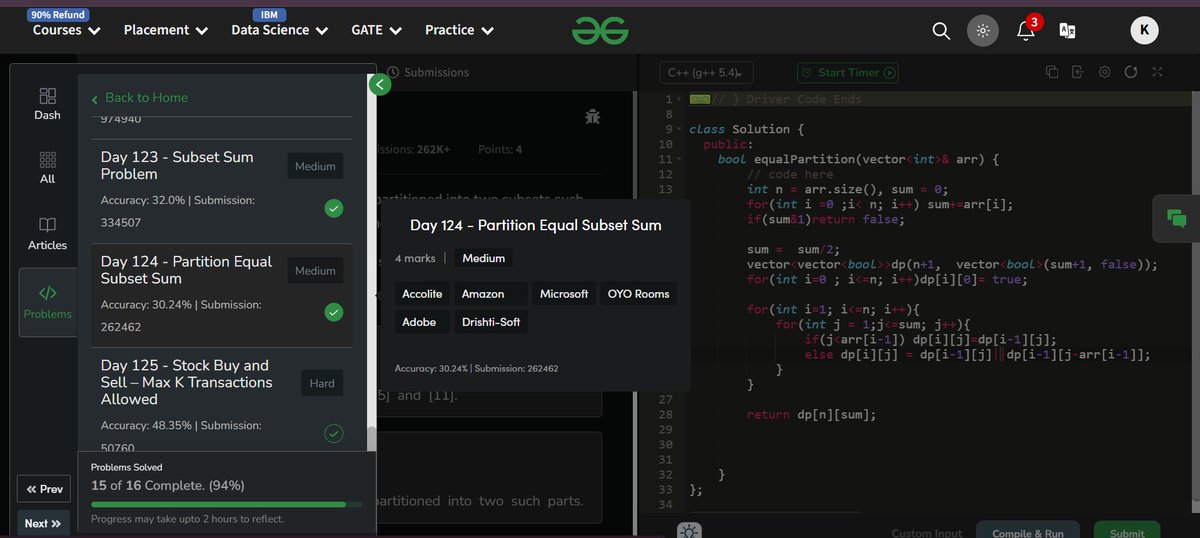The height and width of the screenshot is (538, 1200).
Task: Click Day 124 solved checkmark
Action: tap(334, 313)
